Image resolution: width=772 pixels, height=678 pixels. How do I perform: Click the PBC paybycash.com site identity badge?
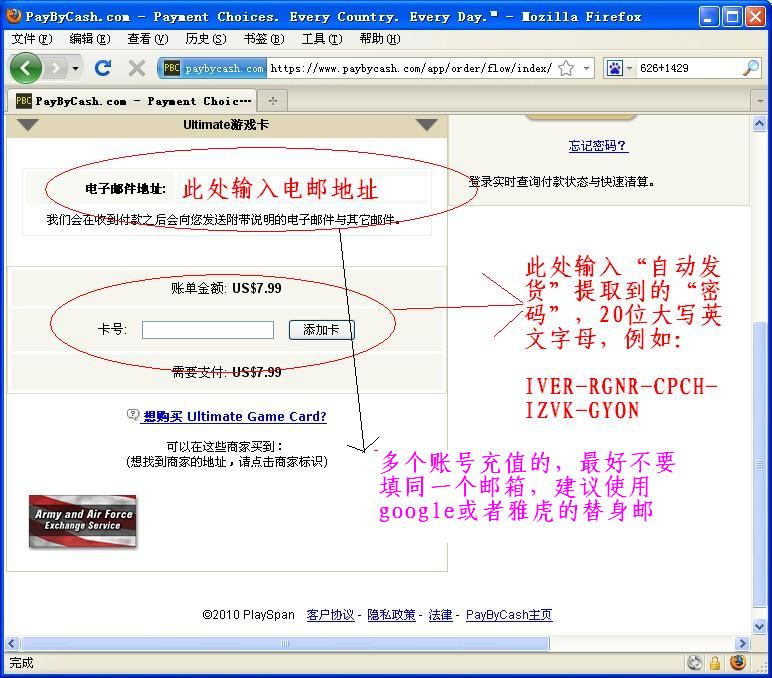pos(213,68)
